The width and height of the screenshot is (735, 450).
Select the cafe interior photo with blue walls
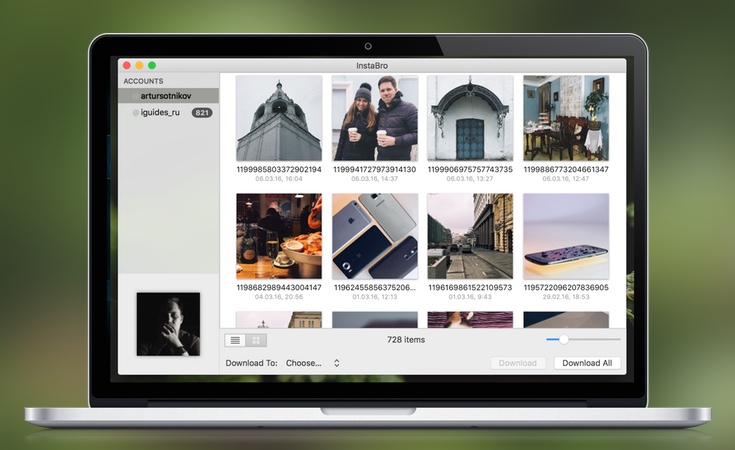click(x=565, y=118)
